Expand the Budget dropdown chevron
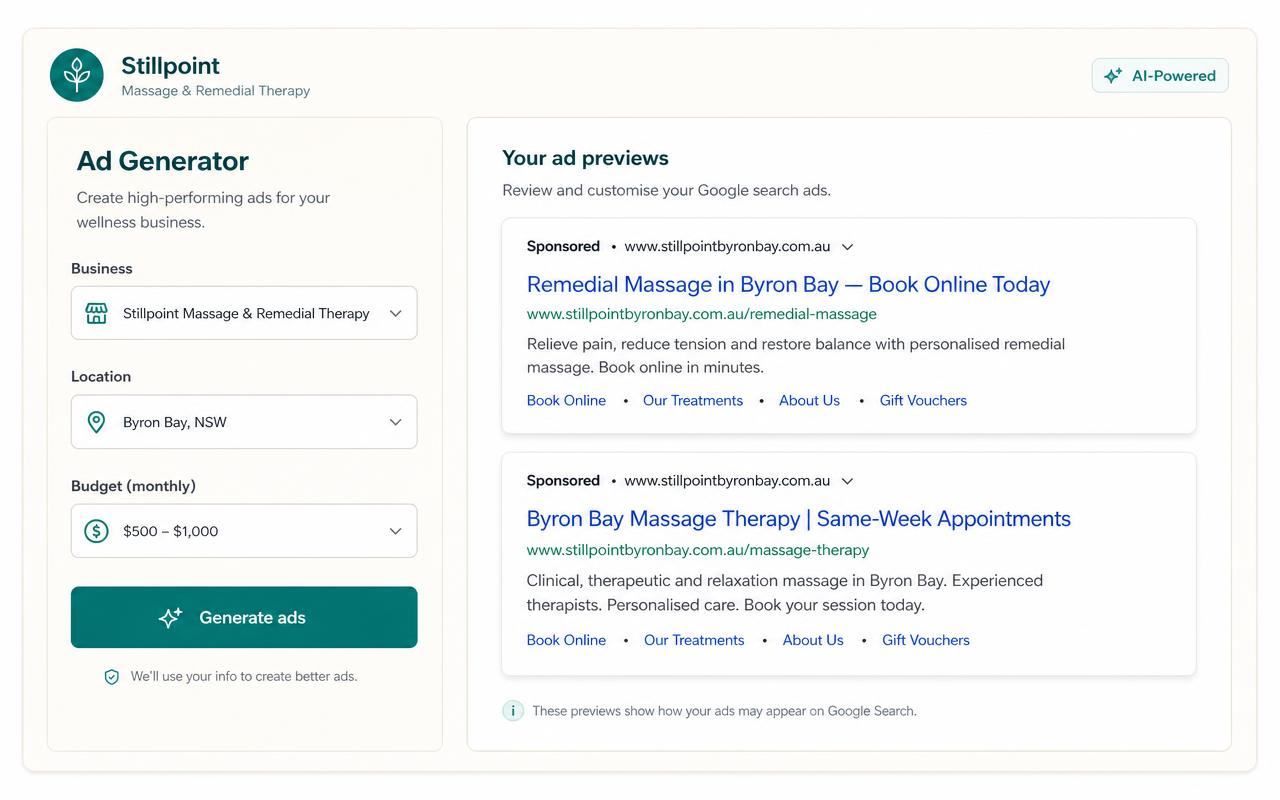 (396, 531)
